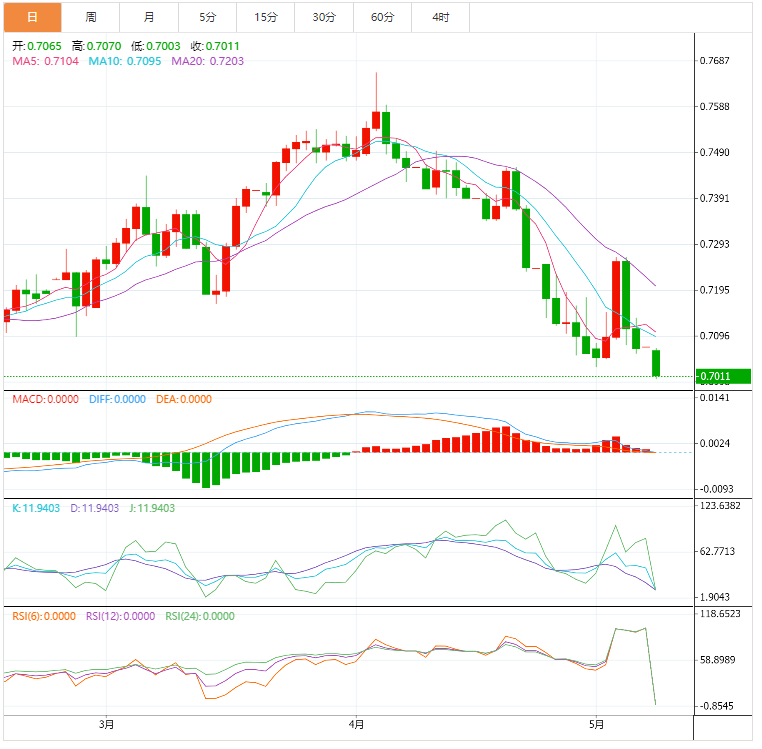This screenshot has height=749, width=762.
Task: Select the daily 日 chart tab
Action: coord(33,17)
